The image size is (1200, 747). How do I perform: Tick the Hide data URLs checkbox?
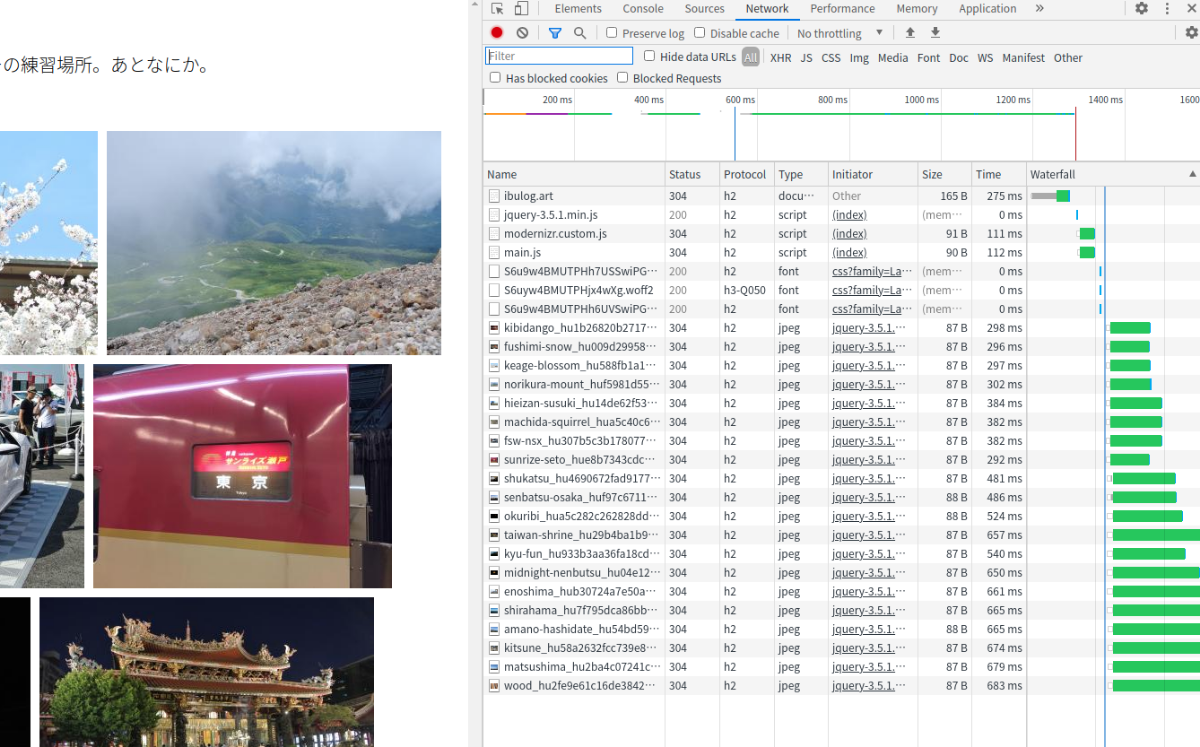(650, 57)
